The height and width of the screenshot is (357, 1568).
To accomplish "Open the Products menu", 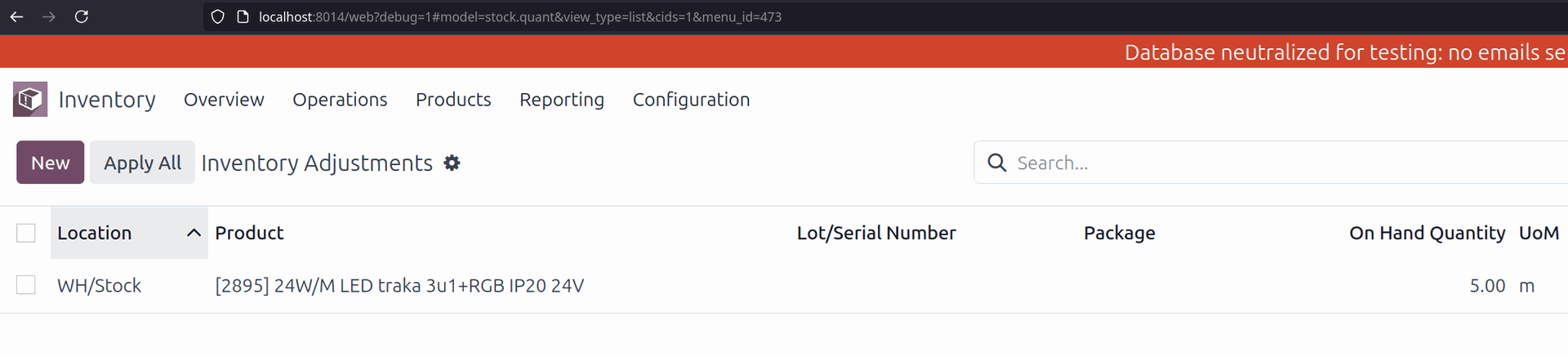I will click(x=453, y=100).
